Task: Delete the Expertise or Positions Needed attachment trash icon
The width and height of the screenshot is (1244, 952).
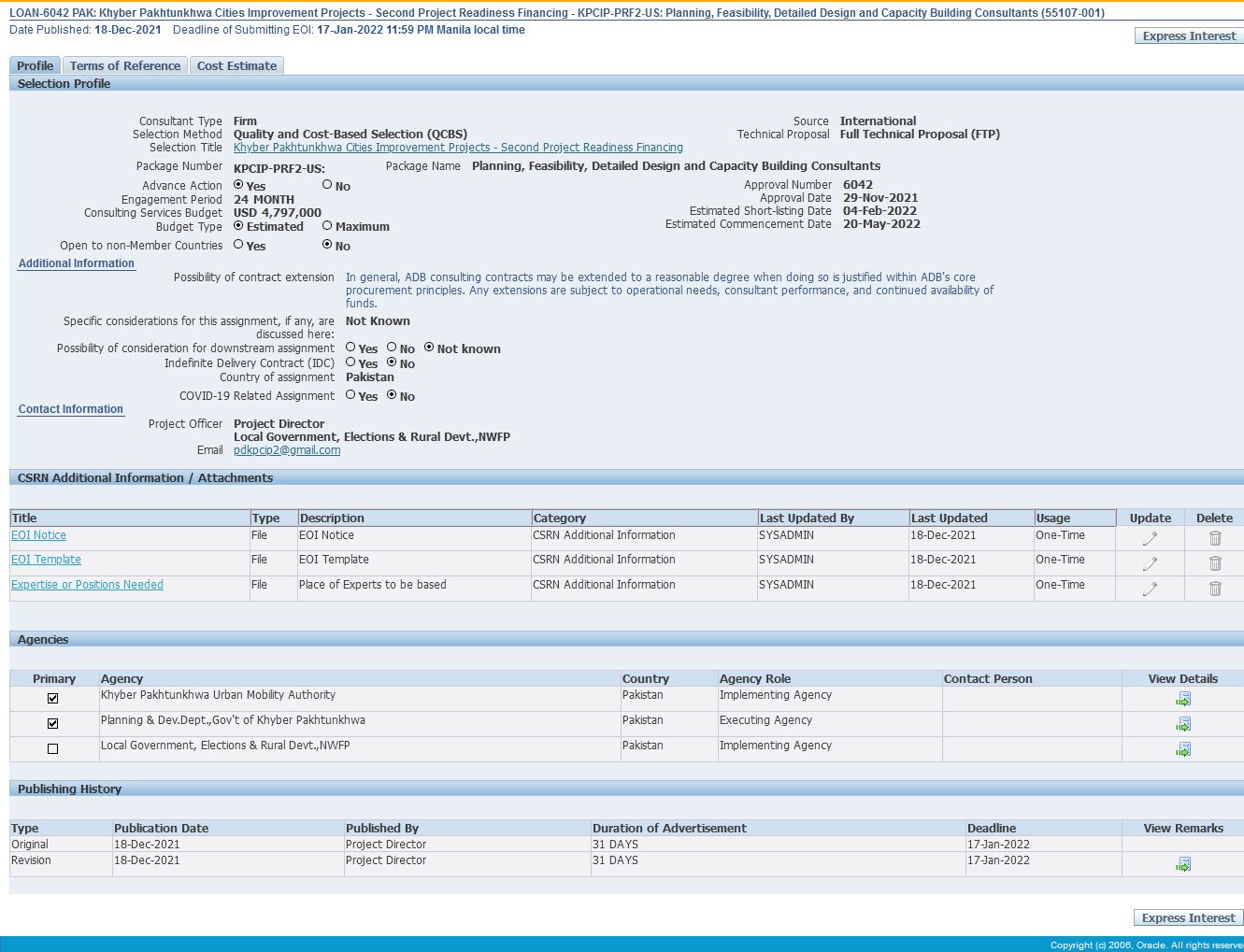Action: [1215, 589]
